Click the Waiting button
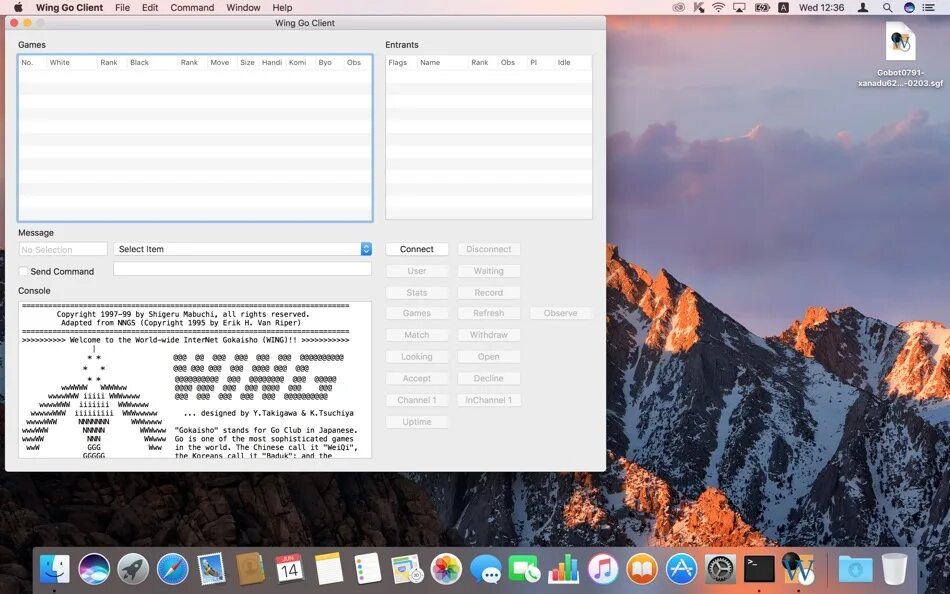950x594 pixels. click(x=488, y=271)
